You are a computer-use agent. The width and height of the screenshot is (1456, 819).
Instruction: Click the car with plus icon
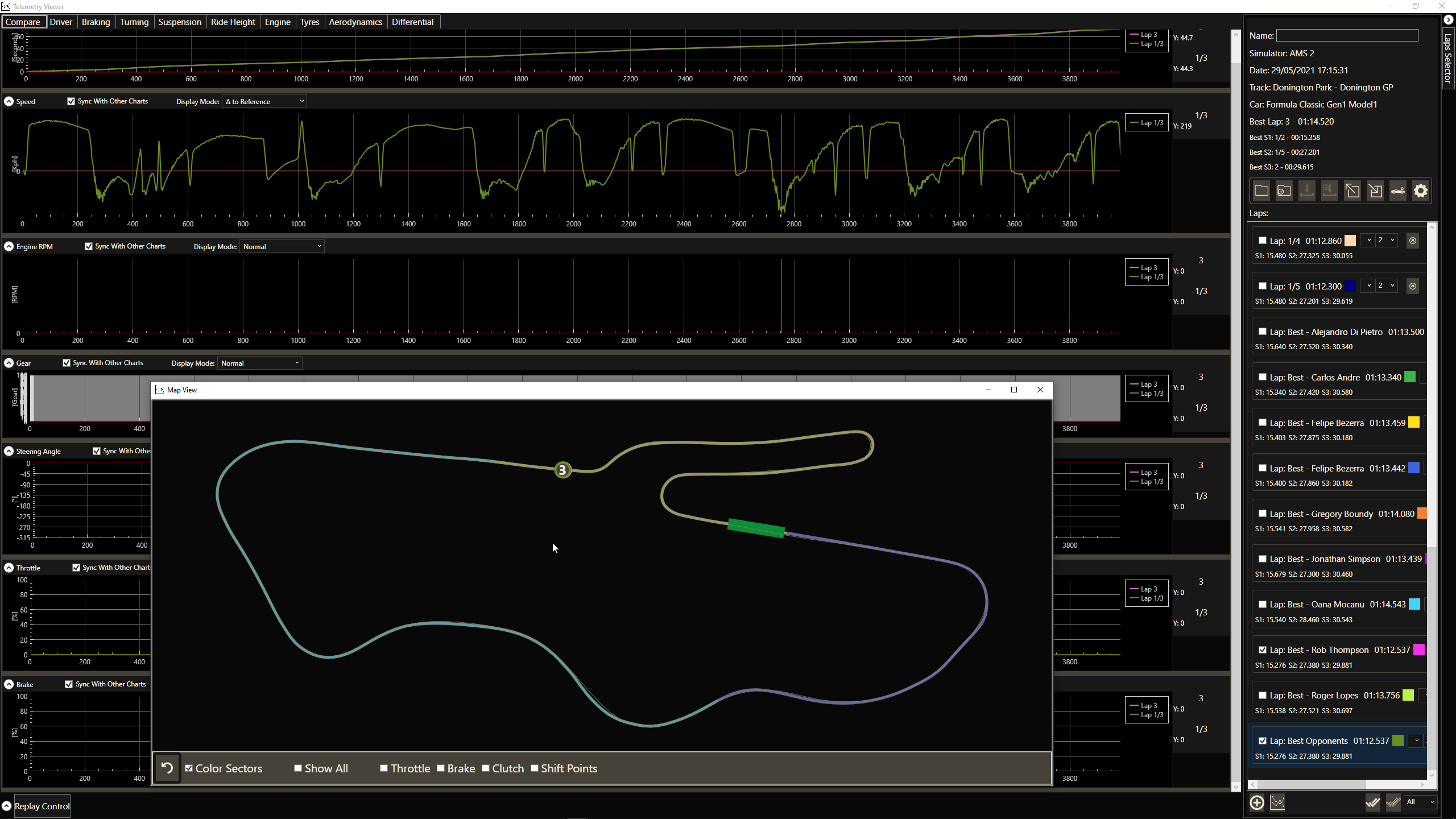pyautogui.click(x=1398, y=191)
